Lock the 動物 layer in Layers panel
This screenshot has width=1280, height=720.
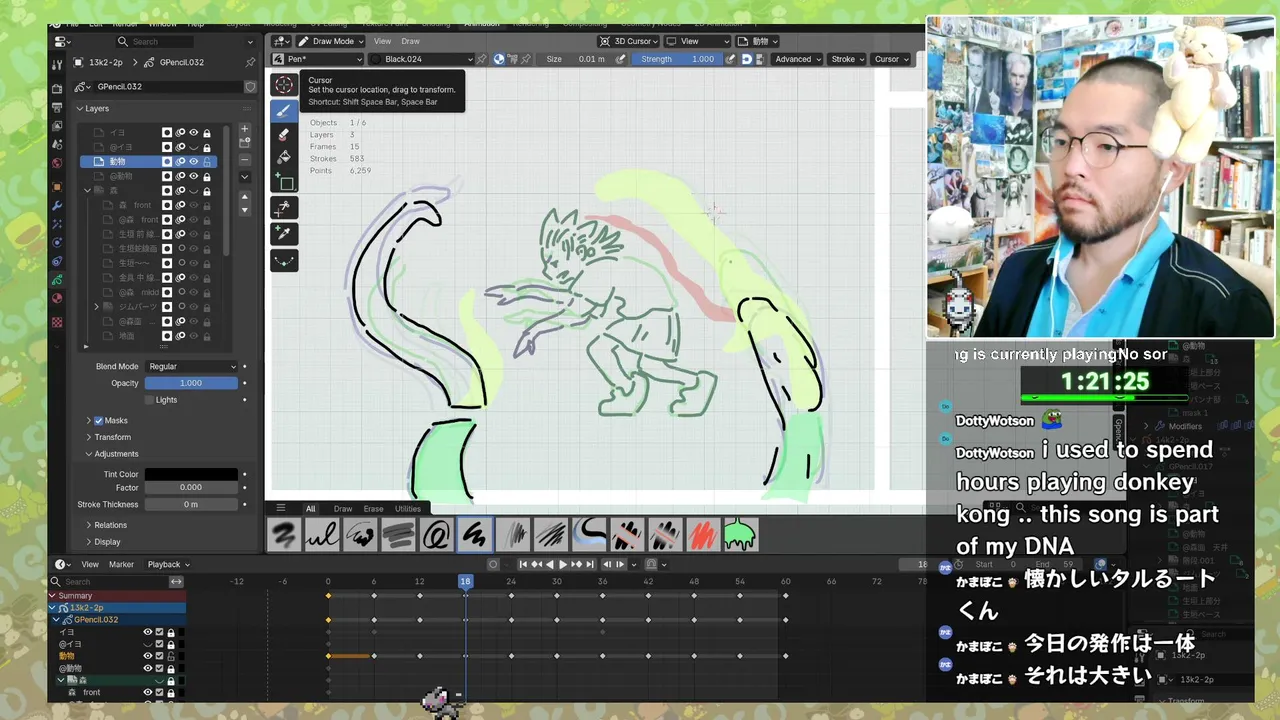(x=207, y=162)
